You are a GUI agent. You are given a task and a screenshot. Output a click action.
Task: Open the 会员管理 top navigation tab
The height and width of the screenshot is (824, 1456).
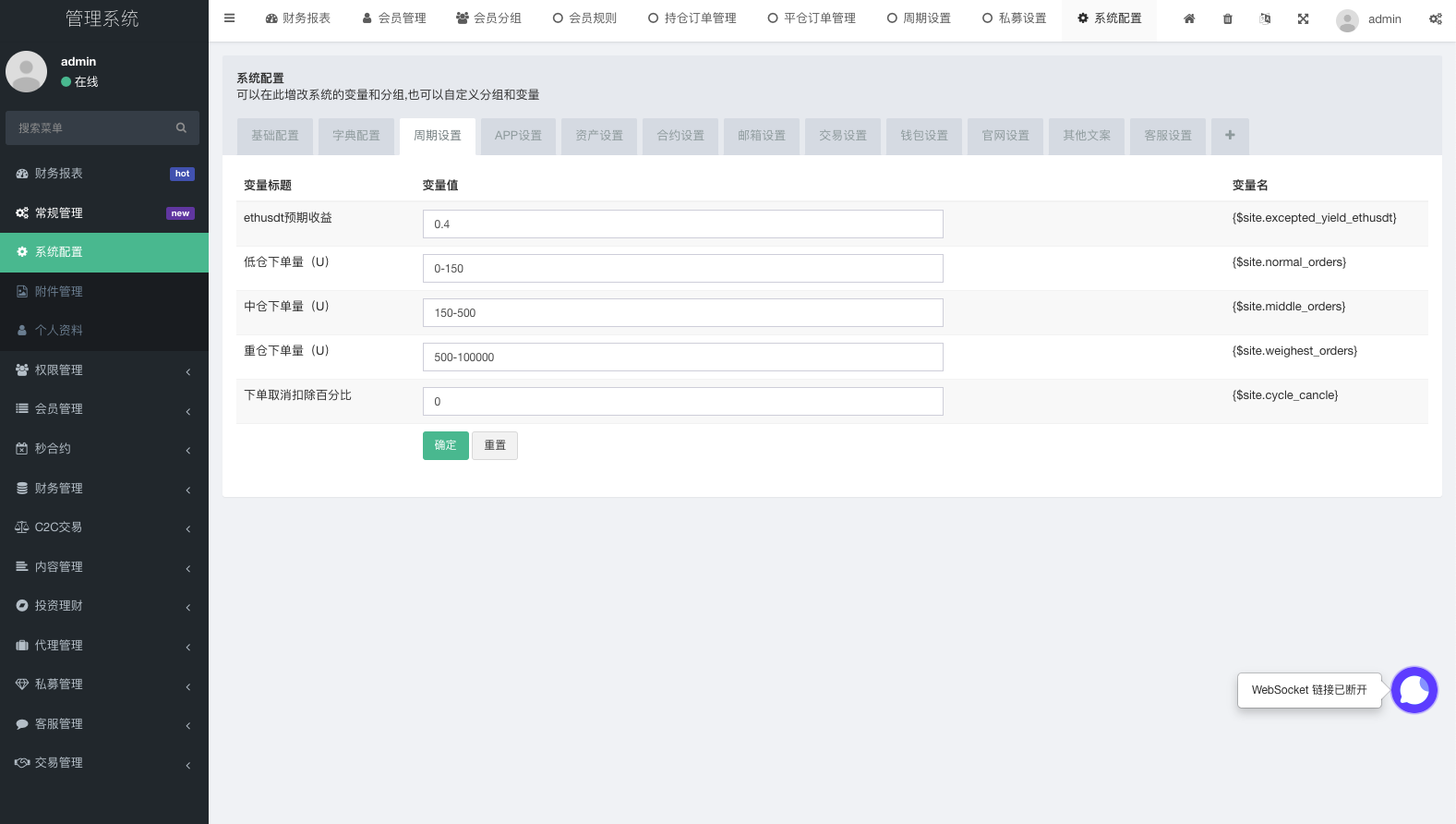coord(394,18)
